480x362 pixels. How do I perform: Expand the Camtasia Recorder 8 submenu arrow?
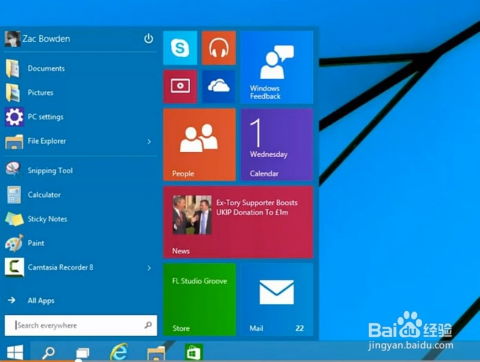coord(149,268)
